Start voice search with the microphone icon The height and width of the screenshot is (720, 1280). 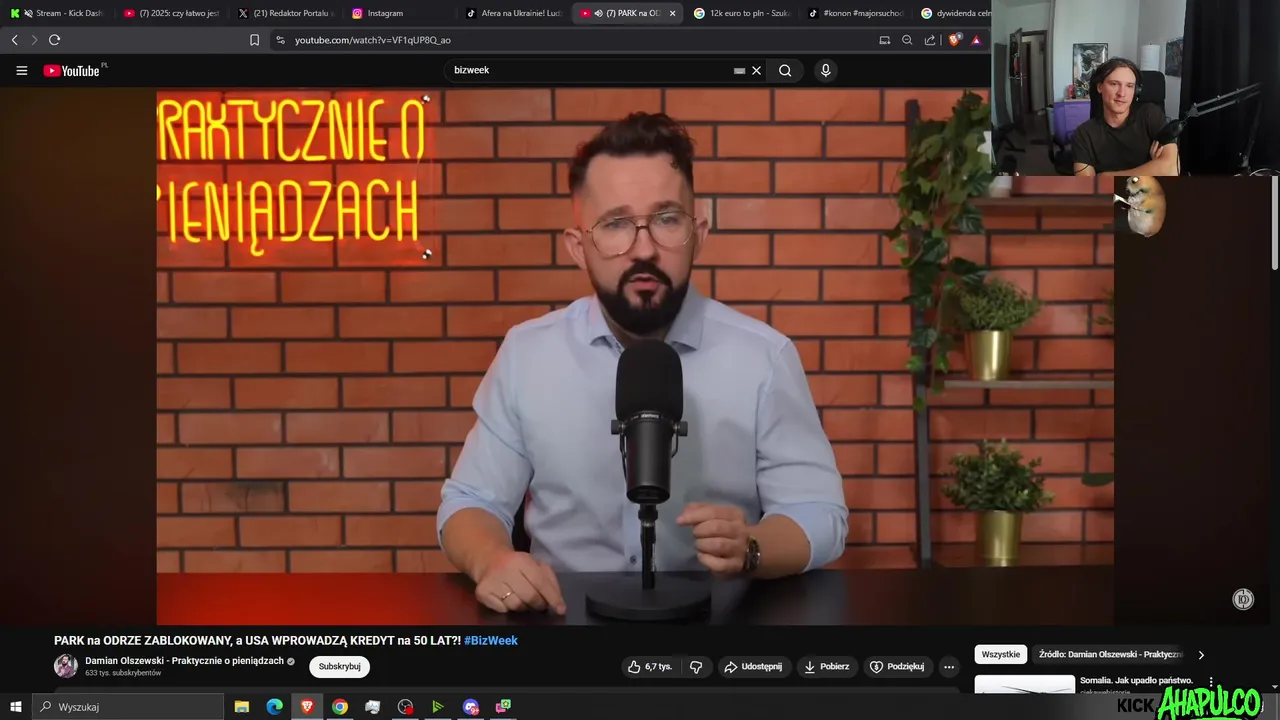[x=825, y=70]
